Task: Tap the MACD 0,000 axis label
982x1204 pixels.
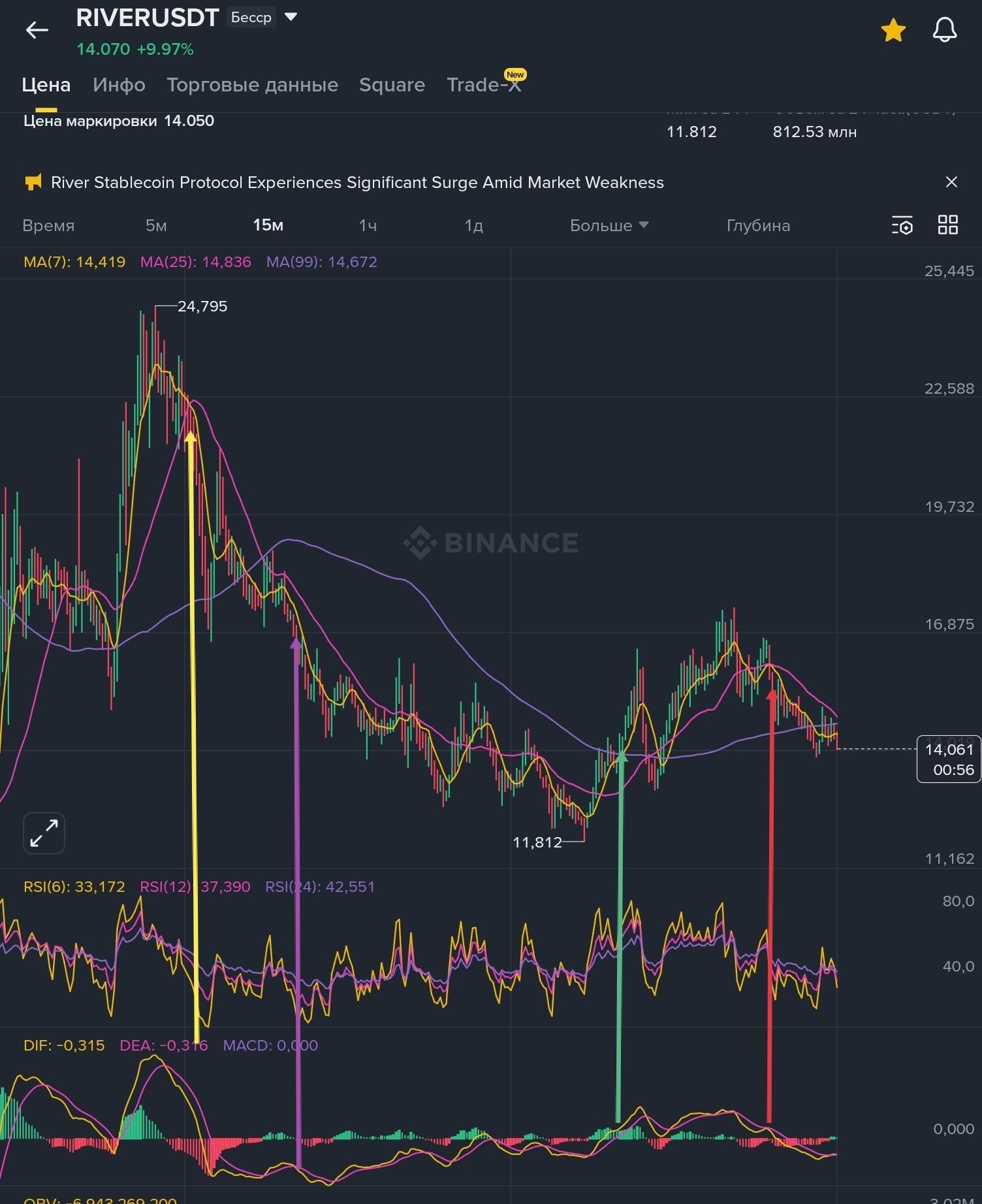Action: click(953, 1129)
